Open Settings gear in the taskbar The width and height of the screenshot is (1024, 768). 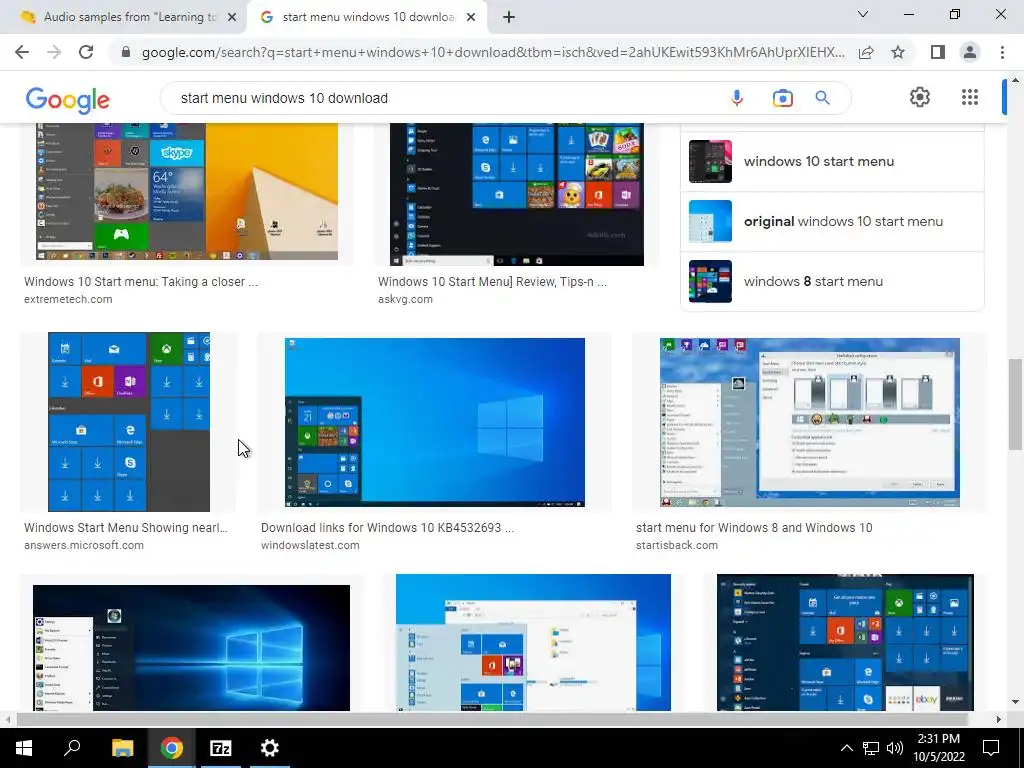click(x=269, y=748)
